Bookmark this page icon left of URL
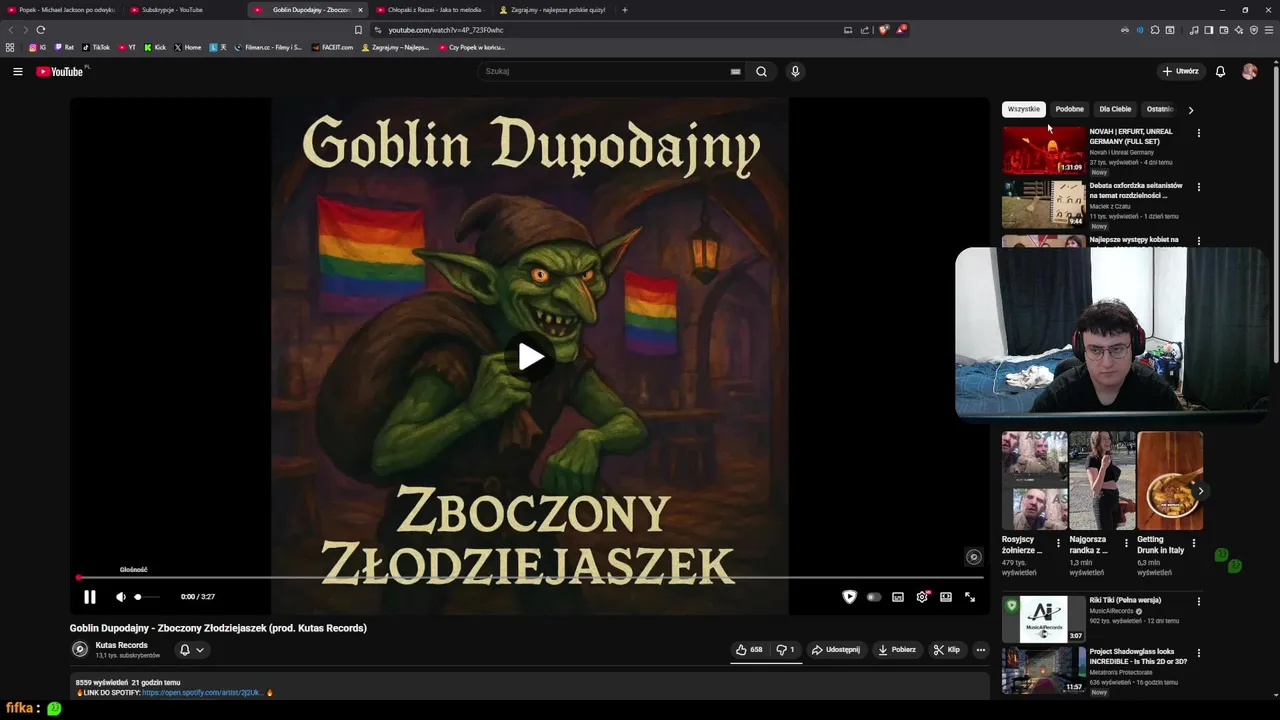 point(358,30)
